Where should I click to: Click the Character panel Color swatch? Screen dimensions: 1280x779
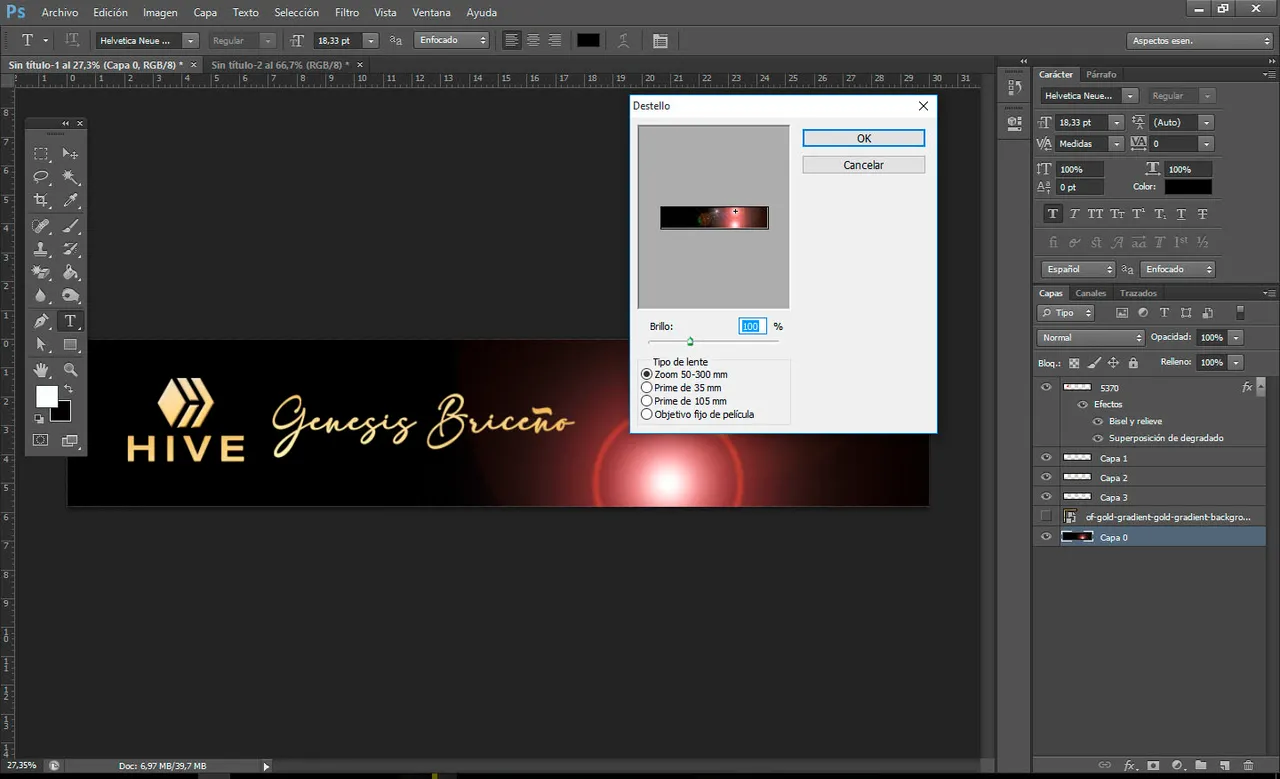[1188, 187]
